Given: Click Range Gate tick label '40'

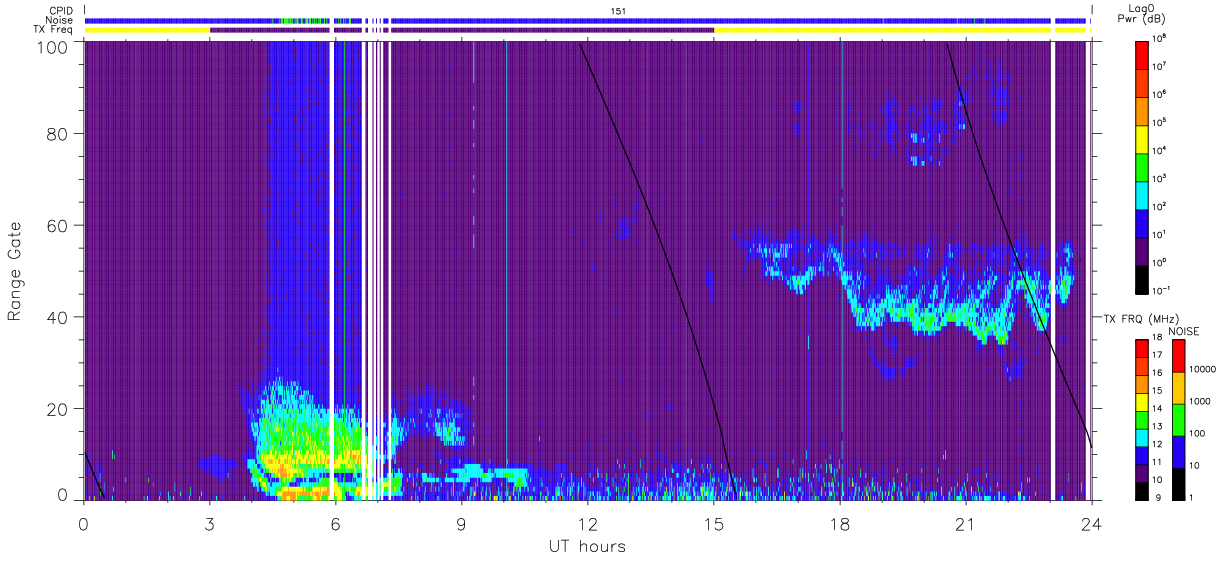Looking at the screenshot, I should [x=58, y=317].
